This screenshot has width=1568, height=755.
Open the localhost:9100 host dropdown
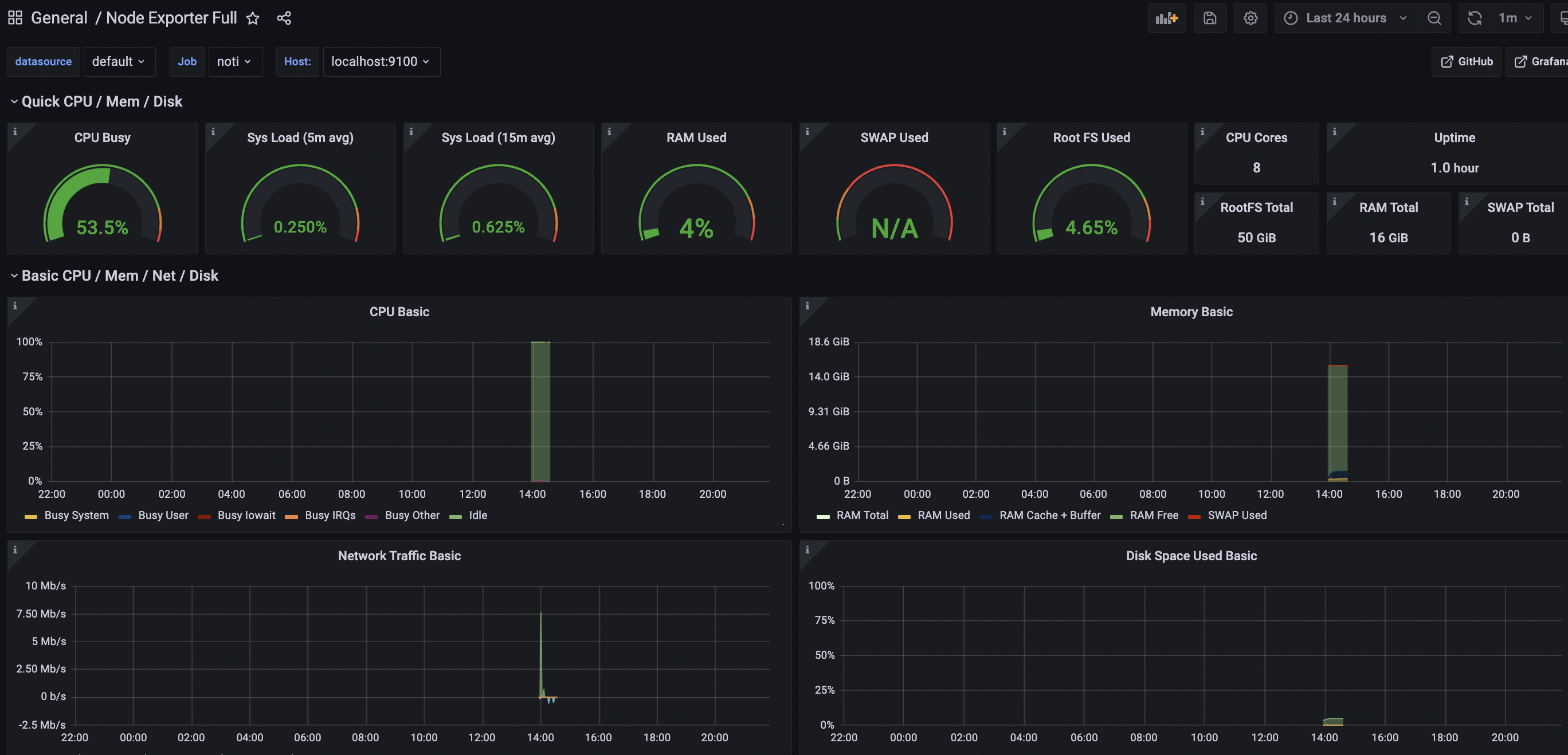coord(381,61)
